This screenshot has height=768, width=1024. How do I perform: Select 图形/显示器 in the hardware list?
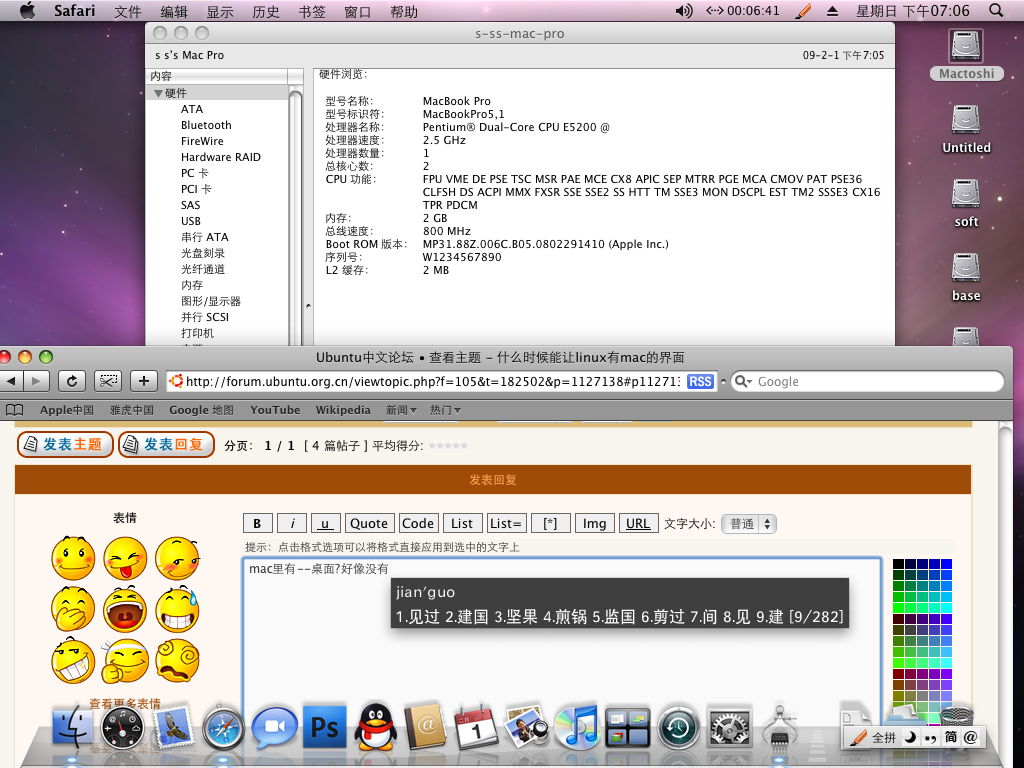pyautogui.click(x=211, y=301)
